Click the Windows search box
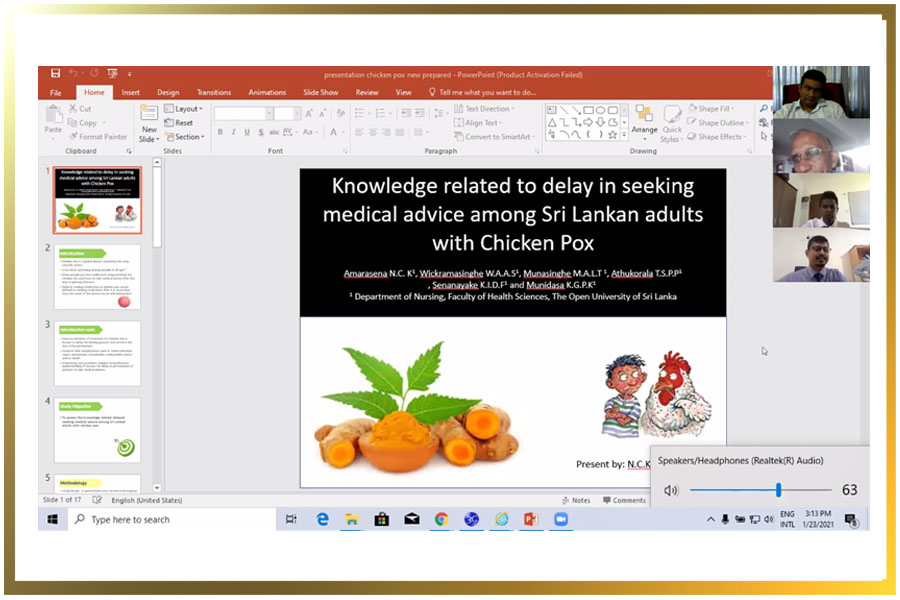Viewport: 900px width, 600px height. pos(173,520)
